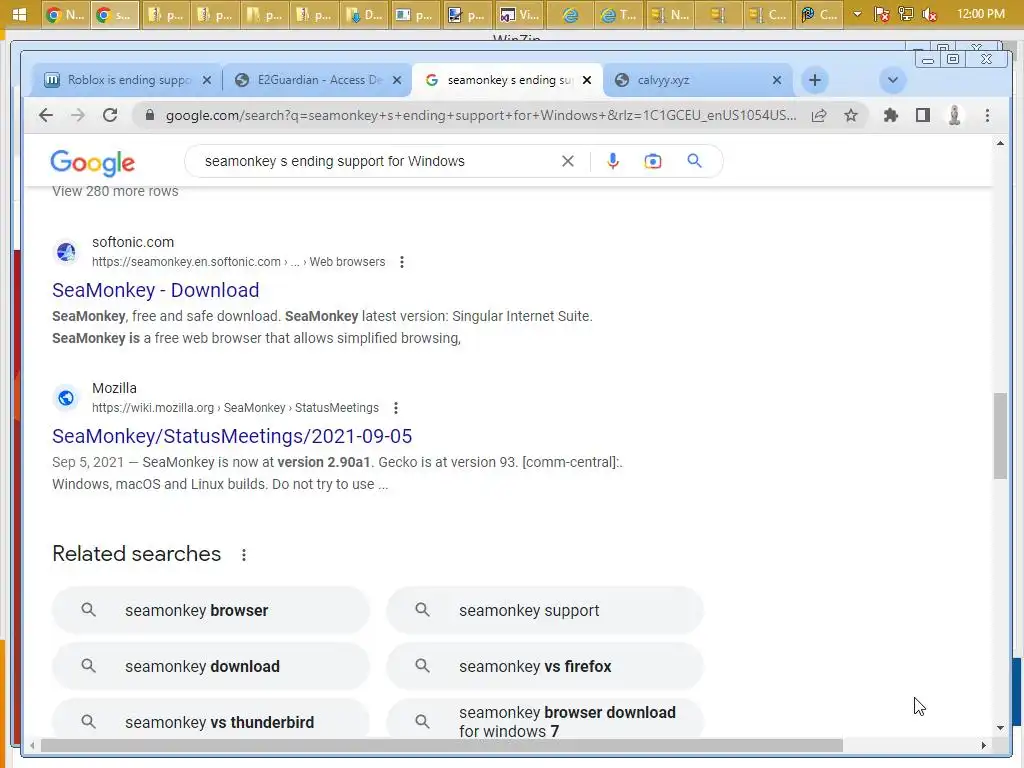Open network icon in system tray
The image size is (1024, 768).
906,14
